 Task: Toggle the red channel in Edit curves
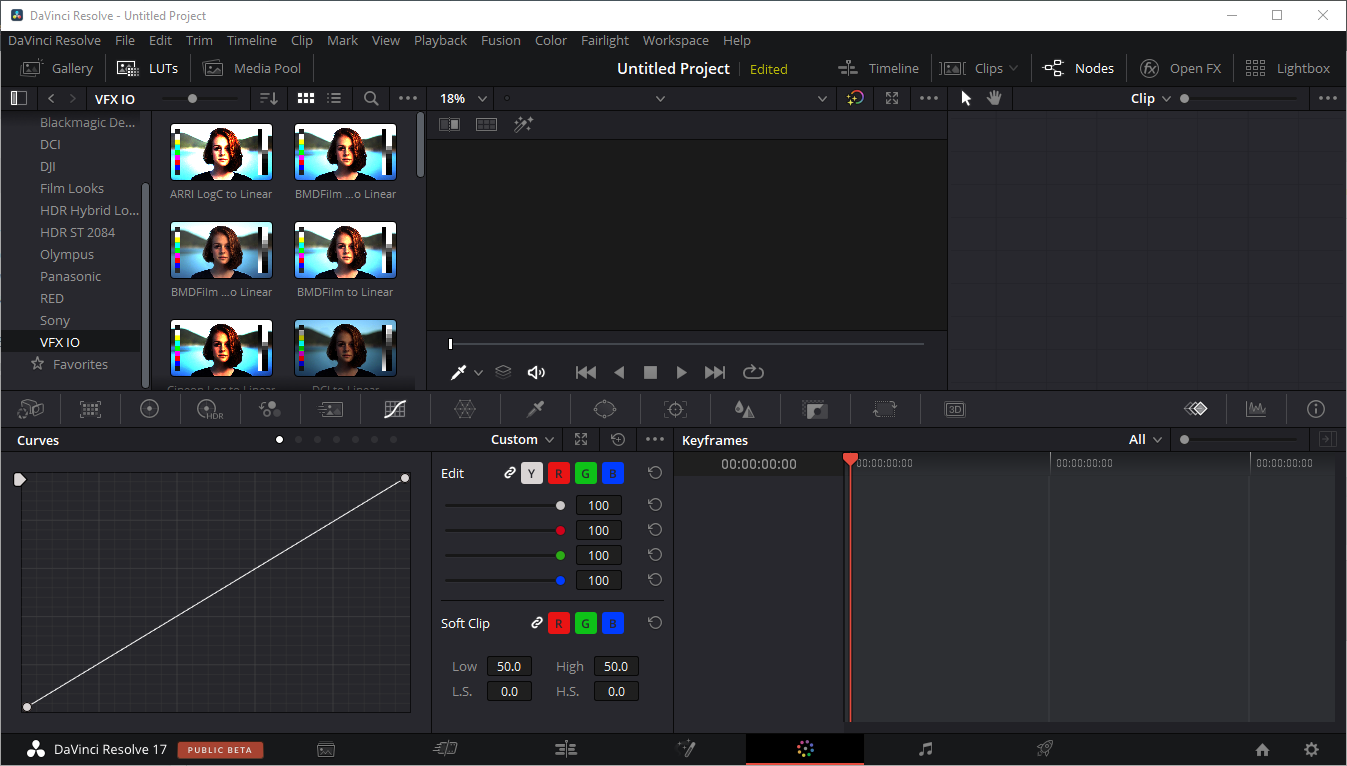[x=559, y=474]
